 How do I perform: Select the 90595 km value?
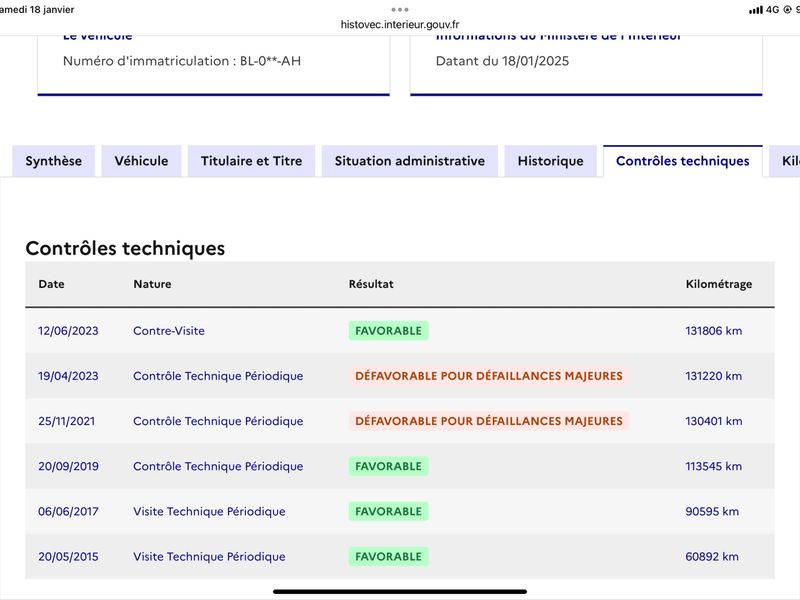coord(712,512)
